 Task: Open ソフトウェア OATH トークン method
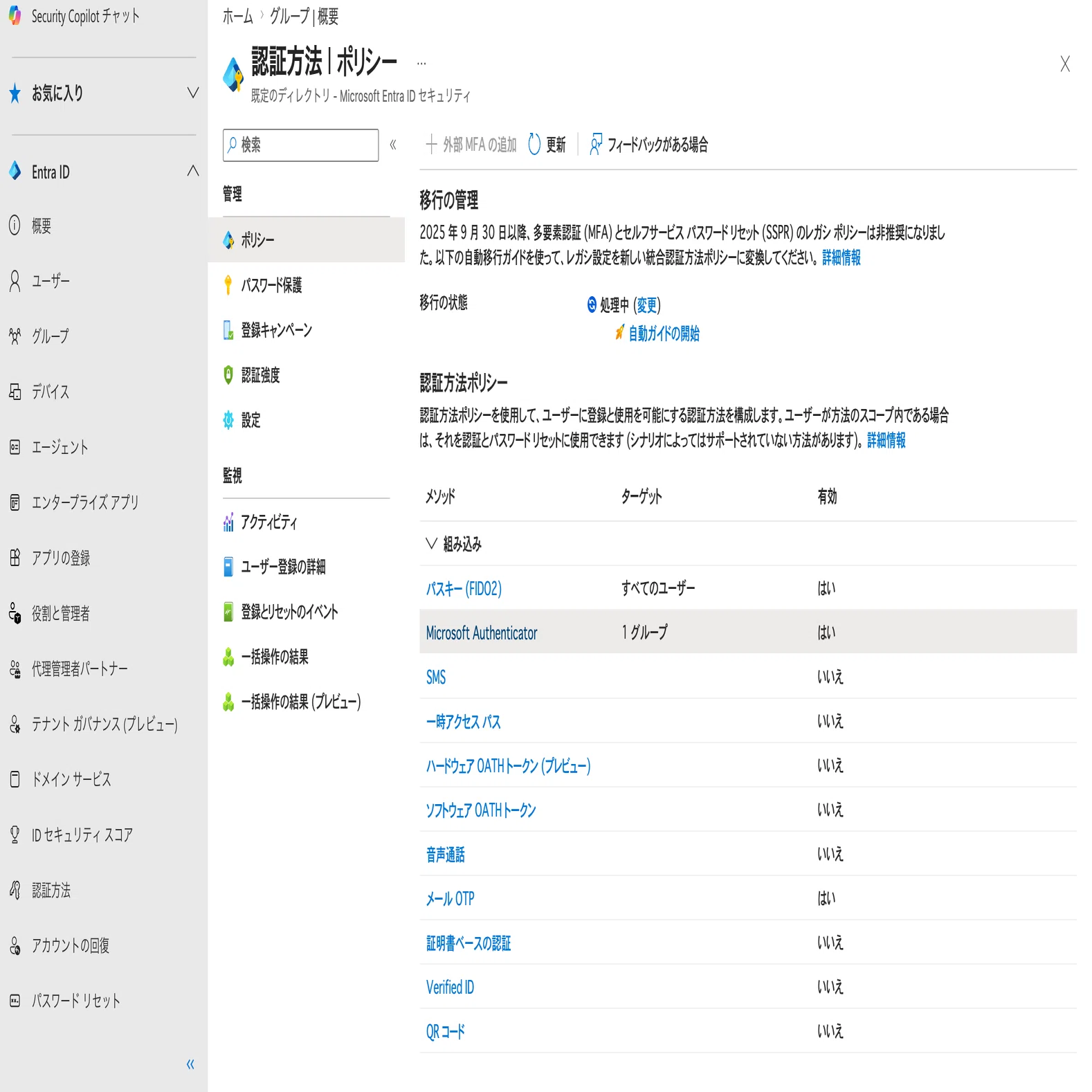481,810
